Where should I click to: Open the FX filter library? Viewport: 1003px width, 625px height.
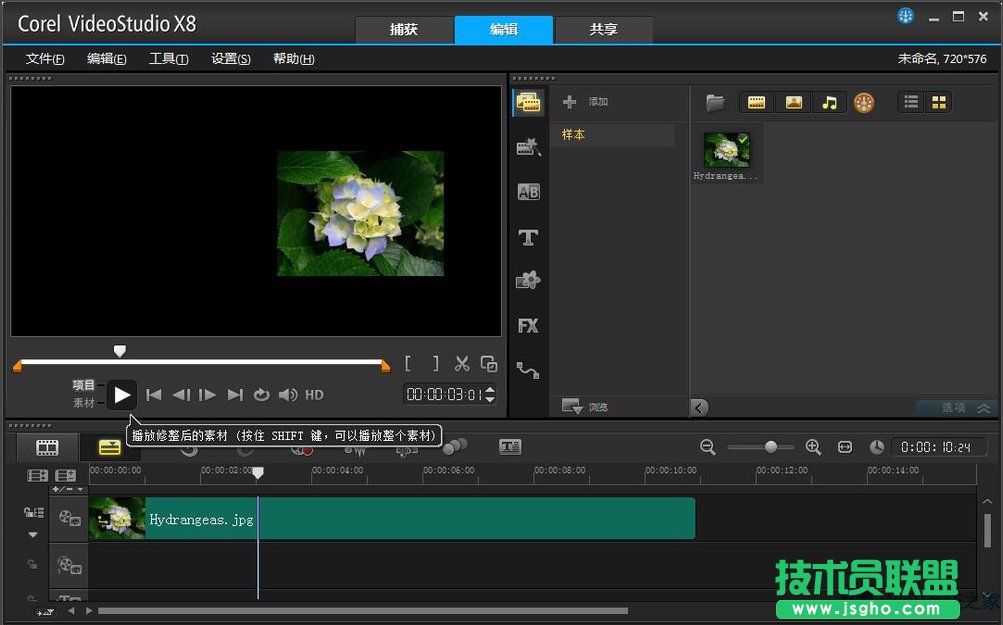point(528,325)
